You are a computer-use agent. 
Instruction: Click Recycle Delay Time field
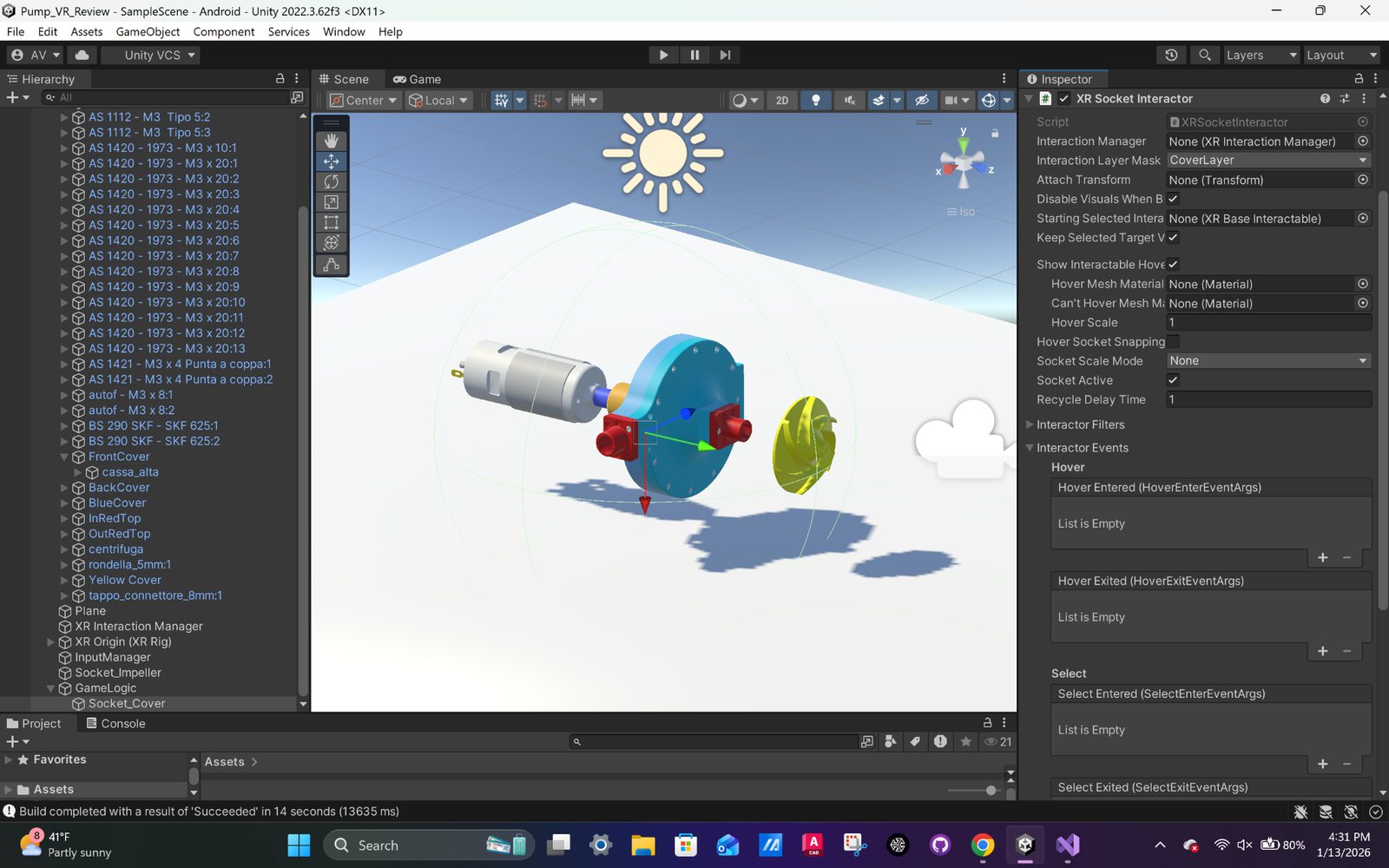(x=1268, y=399)
